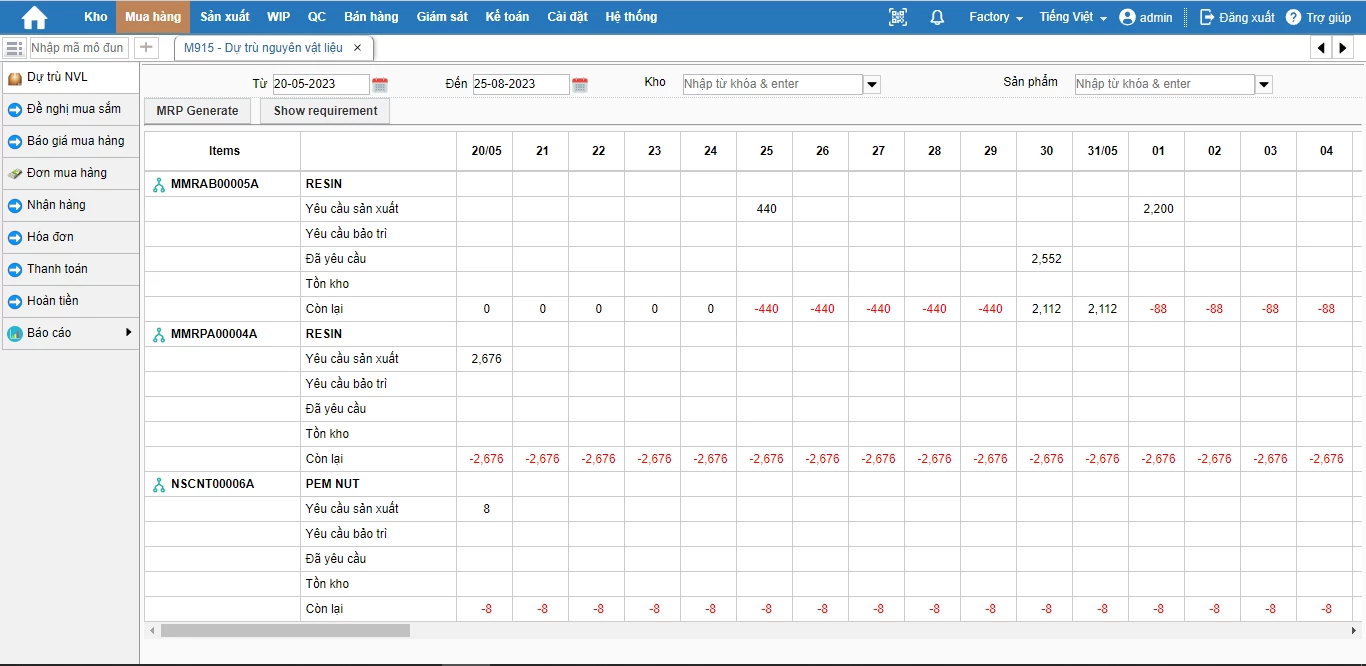Open the QC menu
Screen dimensions: 1366x666
coord(317,17)
